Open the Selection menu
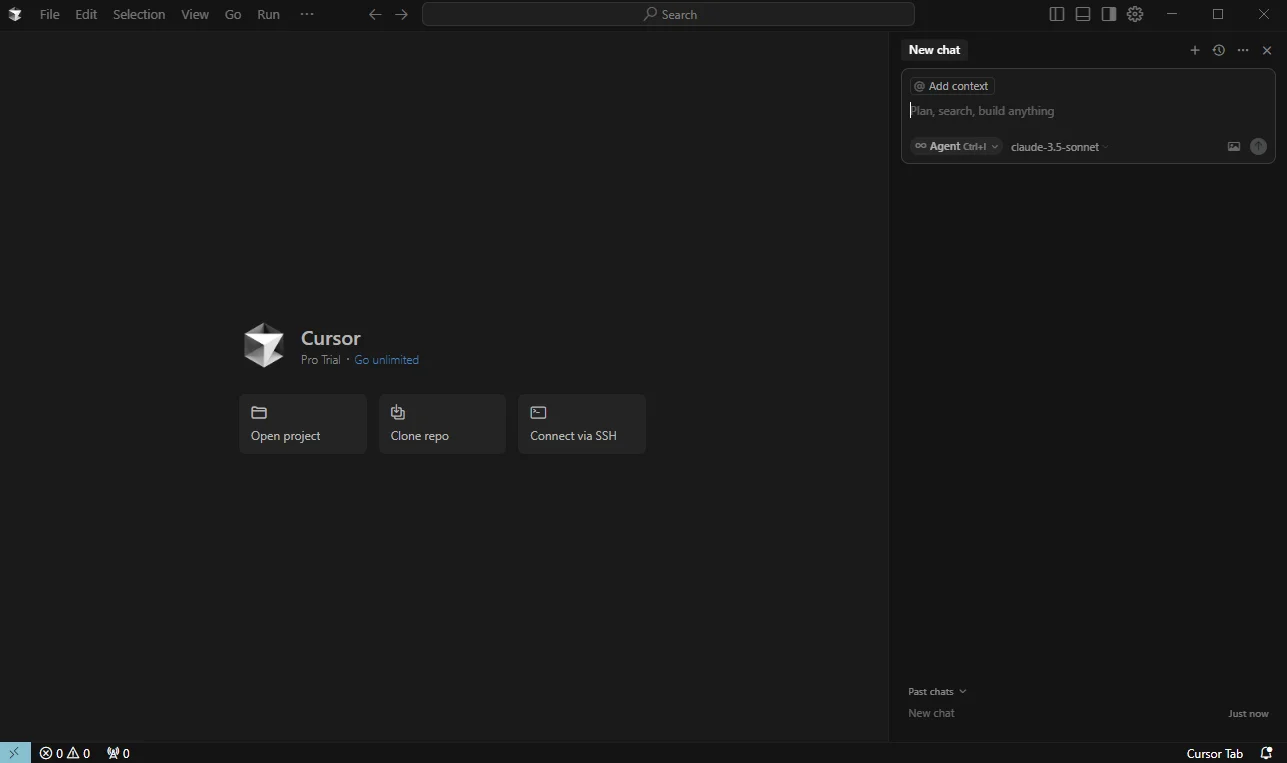Image resolution: width=1287 pixels, height=763 pixels. click(139, 14)
